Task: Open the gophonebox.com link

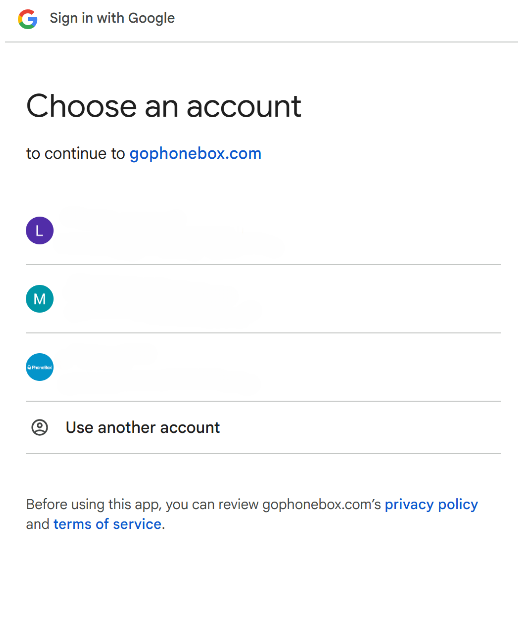Action: tap(196, 154)
